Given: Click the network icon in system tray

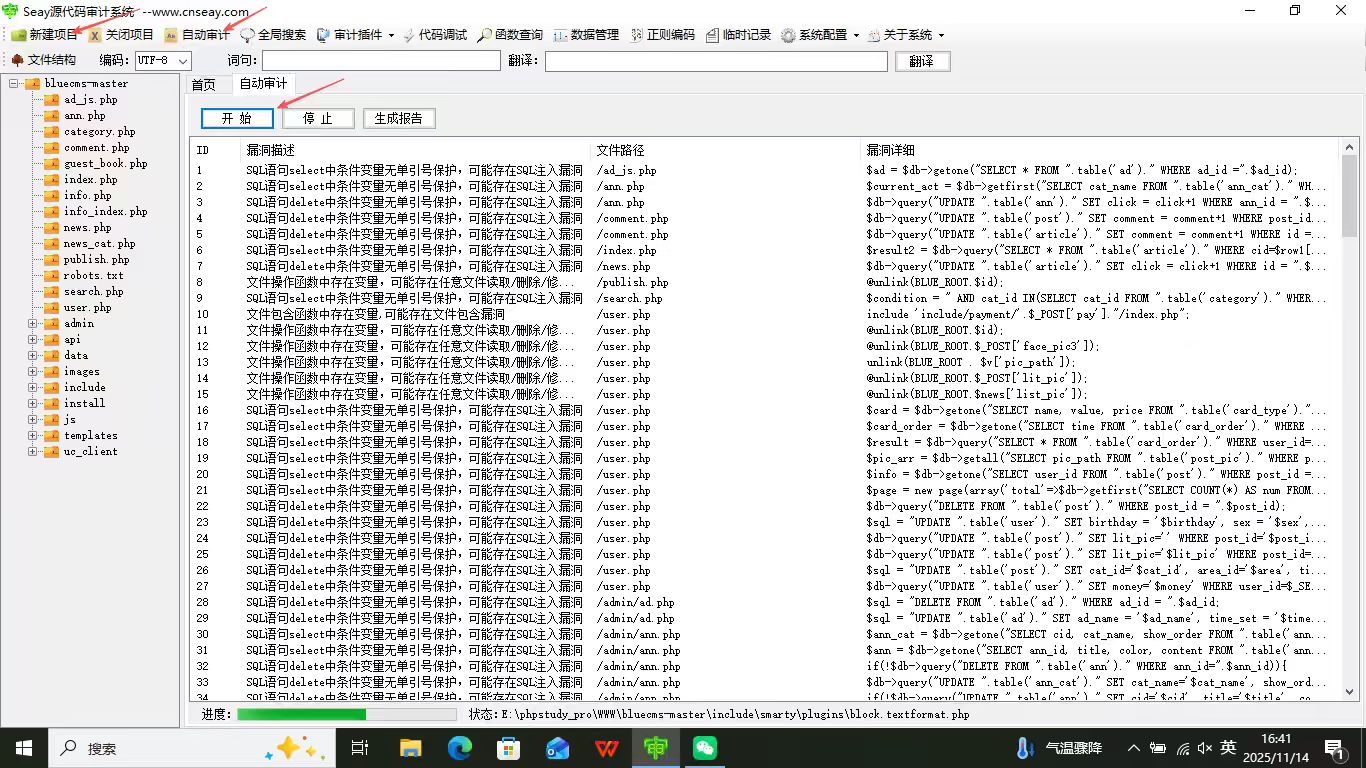Looking at the screenshot, I should (1182, 748).
